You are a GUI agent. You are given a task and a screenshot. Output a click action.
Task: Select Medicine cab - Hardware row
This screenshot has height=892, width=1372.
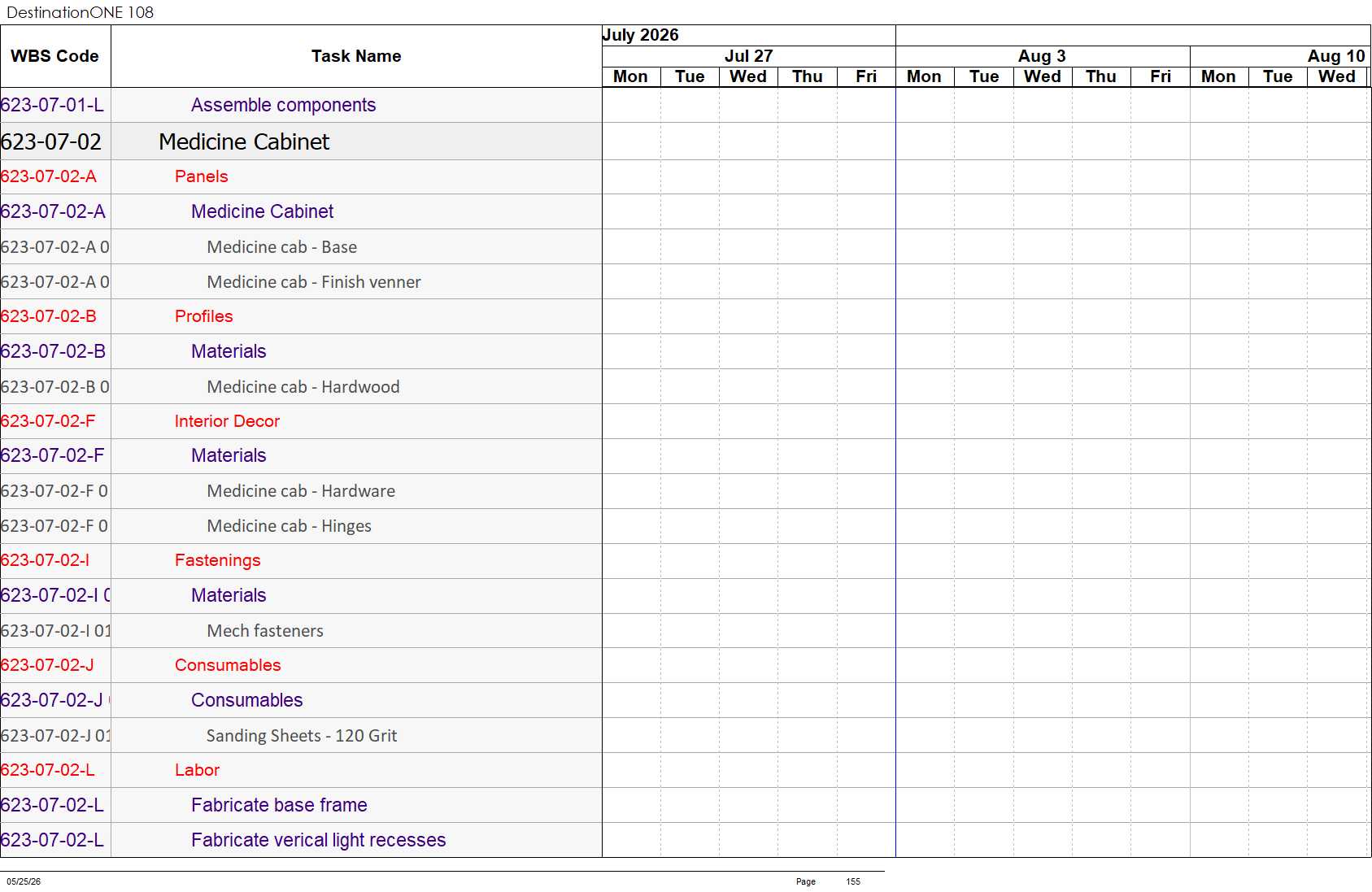301,491
